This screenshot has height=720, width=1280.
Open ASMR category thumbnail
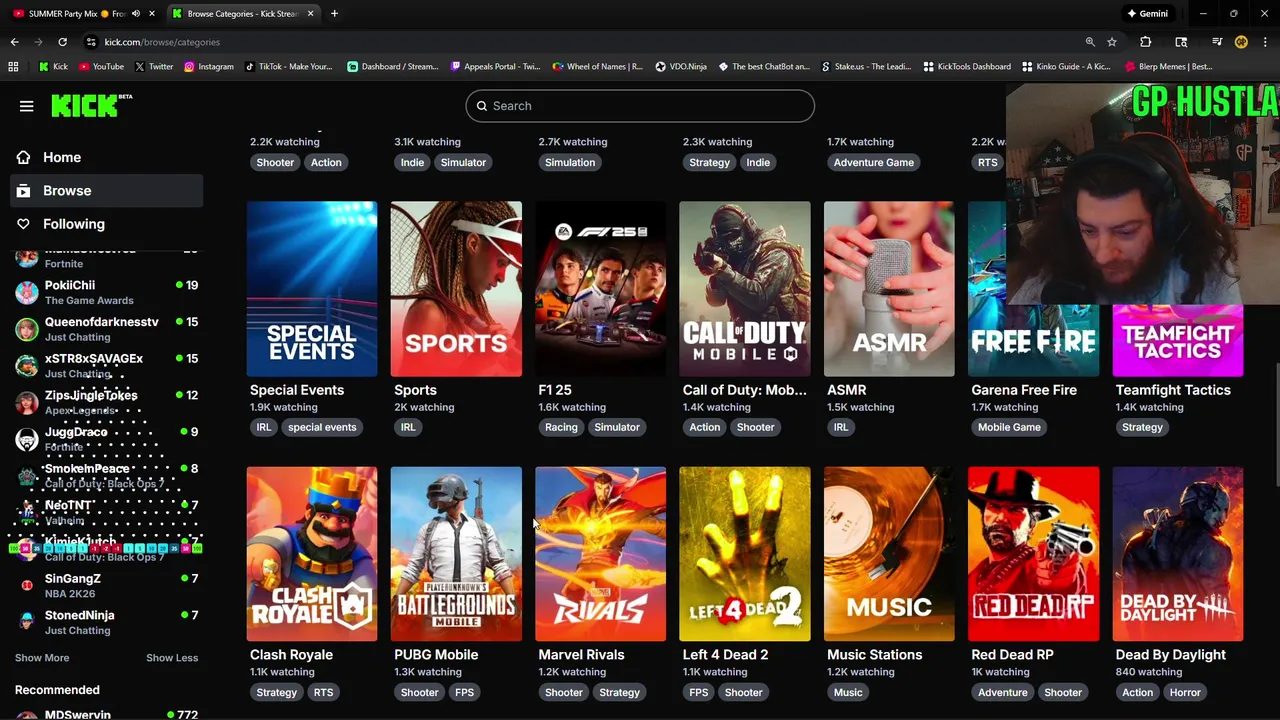click(x=889, y=289)
